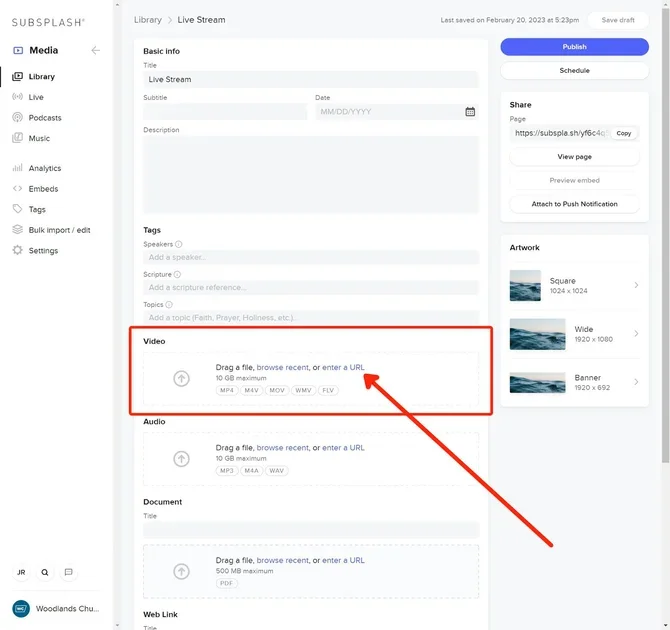Click the MP4 format tag
The image size is (670, 630).
(x=227, y=390)
